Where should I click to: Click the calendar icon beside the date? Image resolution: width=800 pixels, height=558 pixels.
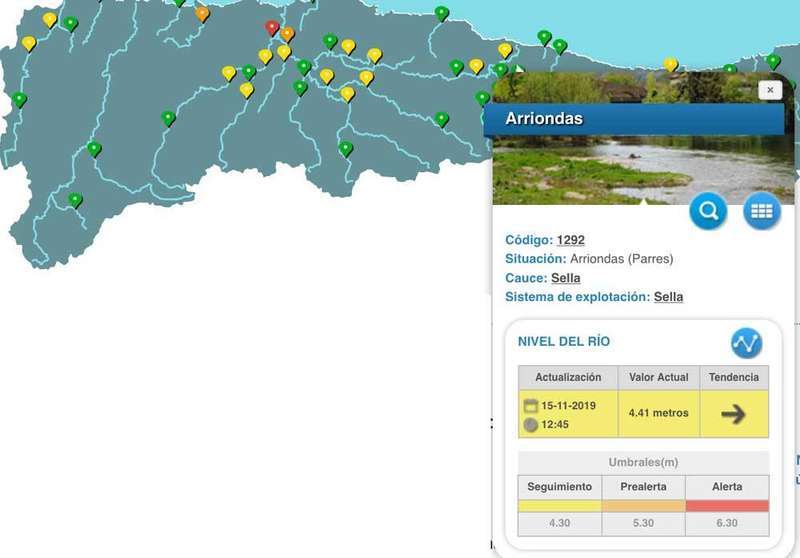(531, 406)
